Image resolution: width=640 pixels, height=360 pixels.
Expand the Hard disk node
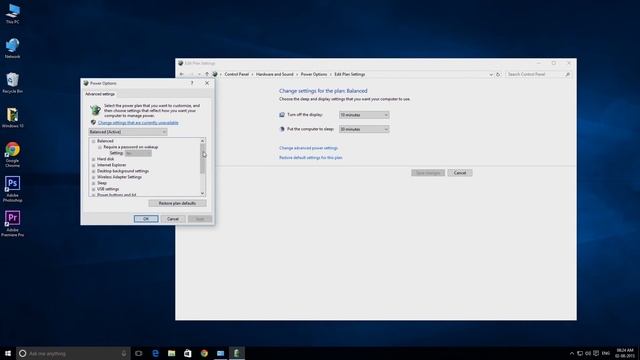93,159
